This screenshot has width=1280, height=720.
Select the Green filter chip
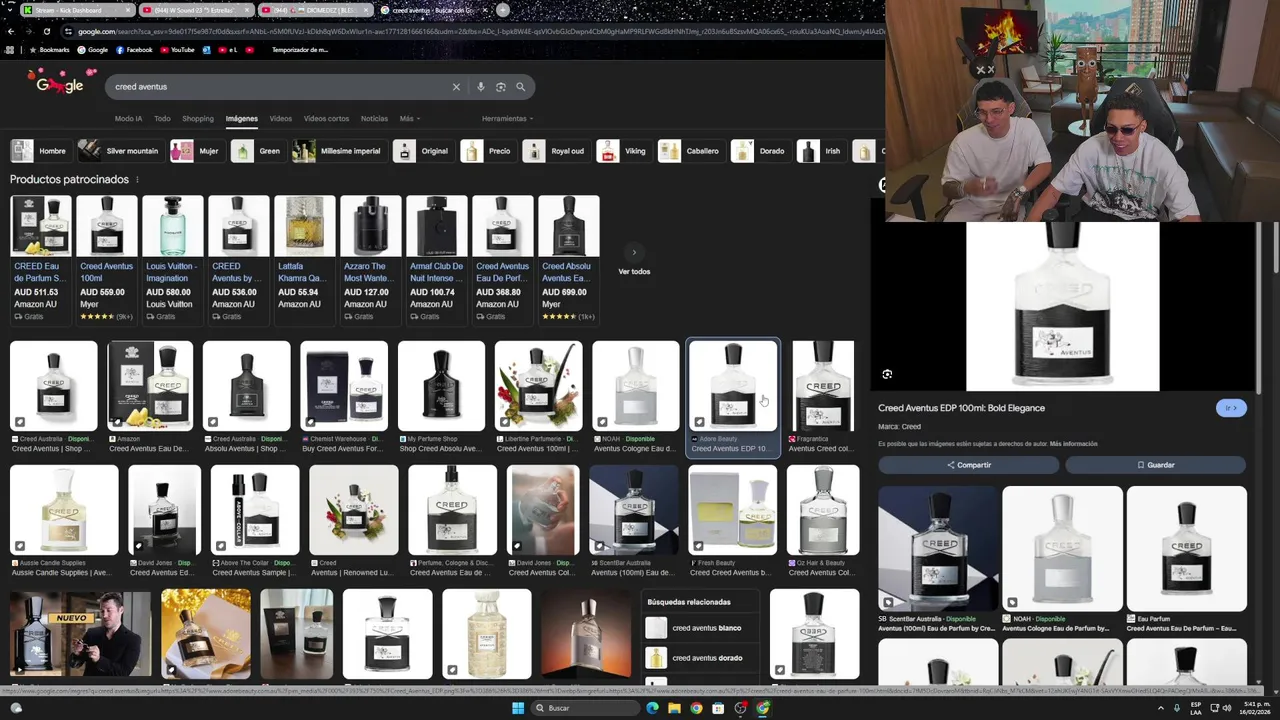pyautogui.click(x=258, y=151)
